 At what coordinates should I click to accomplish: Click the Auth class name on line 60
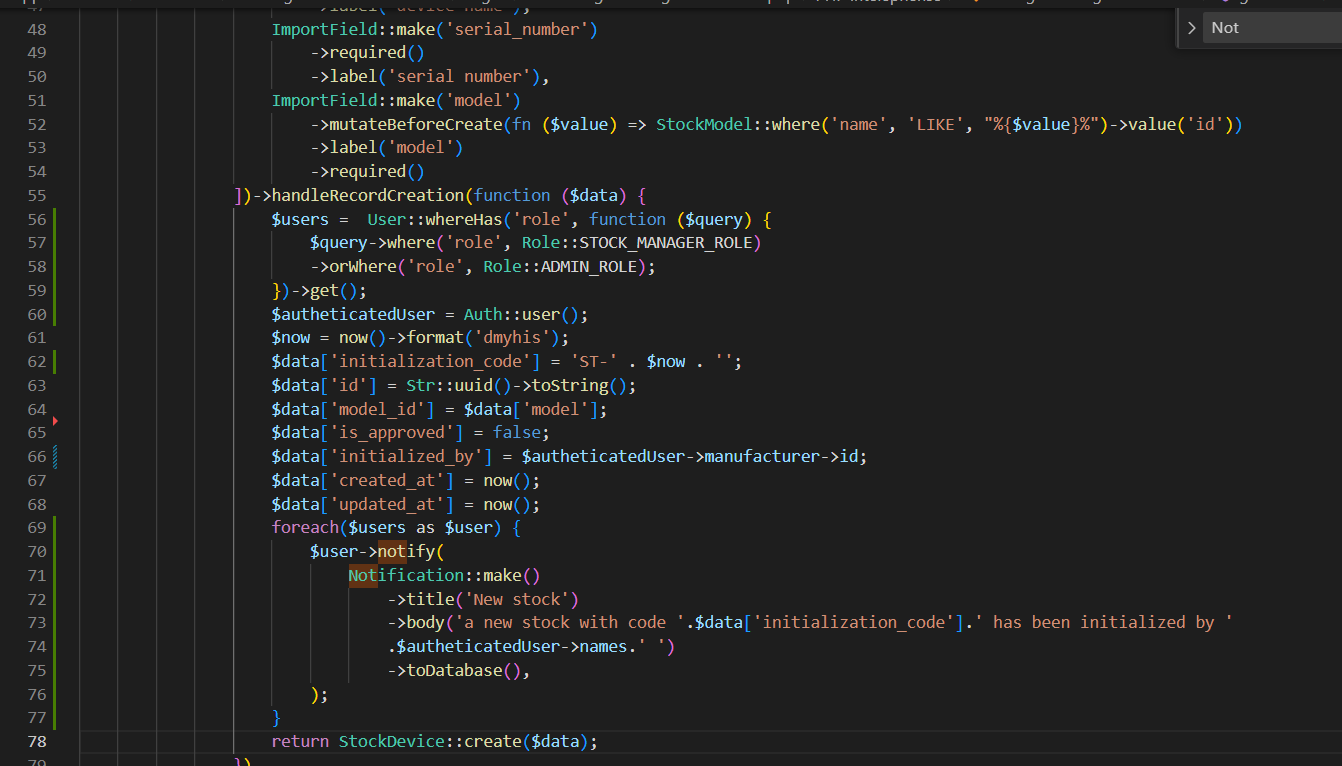pos(483,314)
